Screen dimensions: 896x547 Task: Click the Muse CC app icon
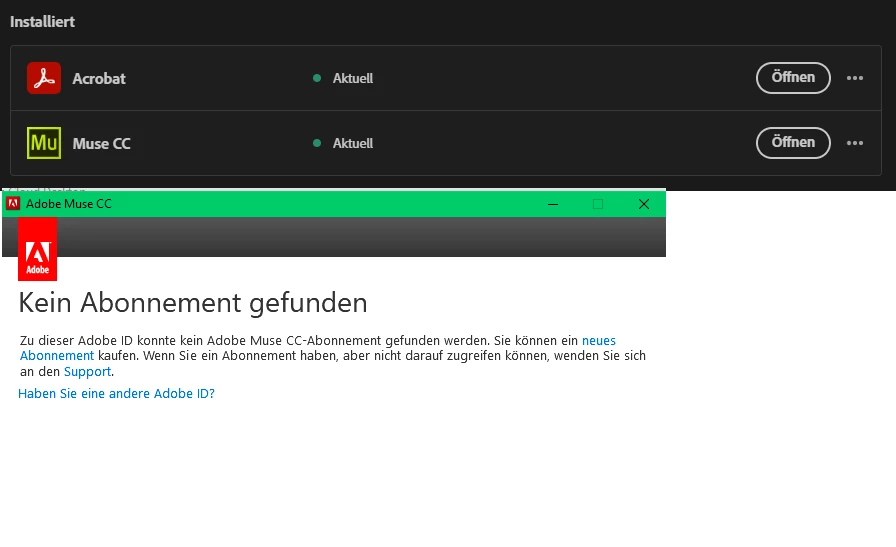[44, 143]
